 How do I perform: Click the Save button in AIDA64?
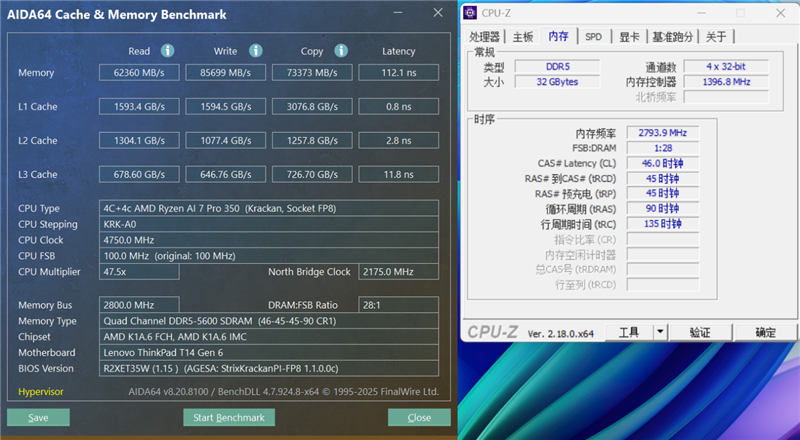38,417
